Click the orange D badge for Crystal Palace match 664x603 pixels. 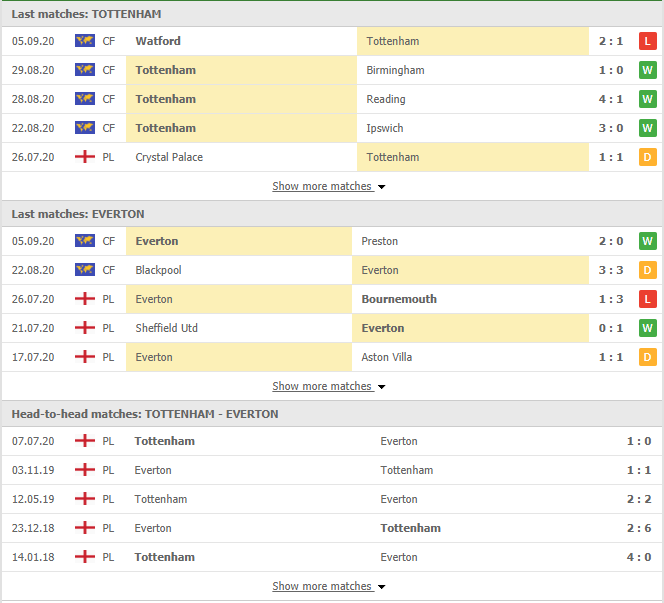click(647, 157)
